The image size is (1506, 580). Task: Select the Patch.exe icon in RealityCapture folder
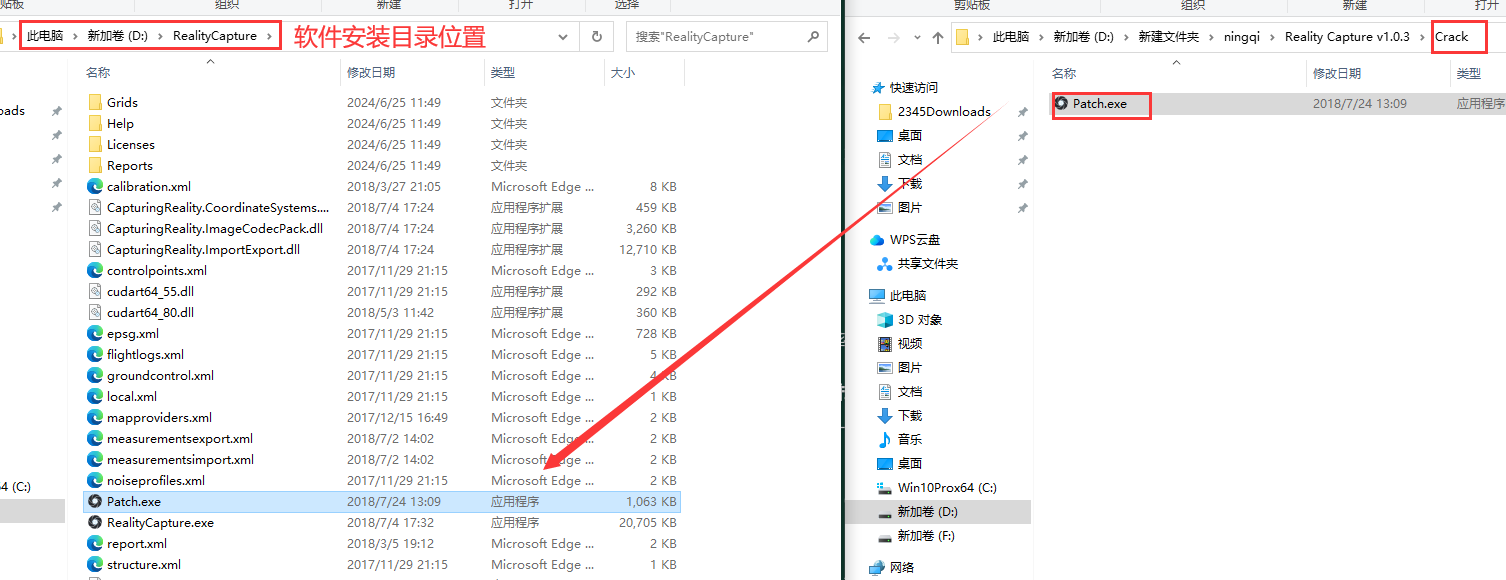(95, 501)
